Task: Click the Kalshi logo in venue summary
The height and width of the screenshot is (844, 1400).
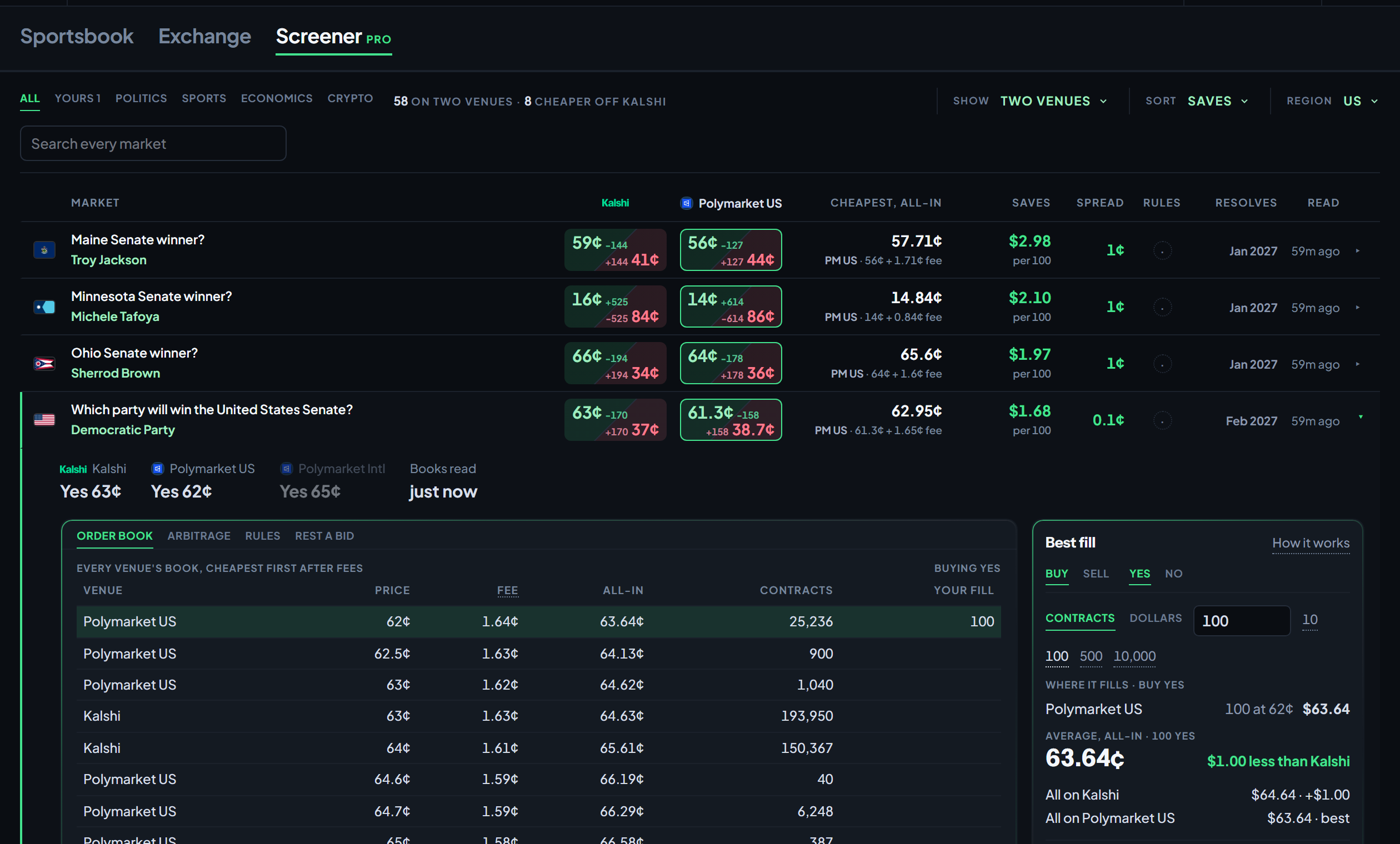Action: click(73, 469)
